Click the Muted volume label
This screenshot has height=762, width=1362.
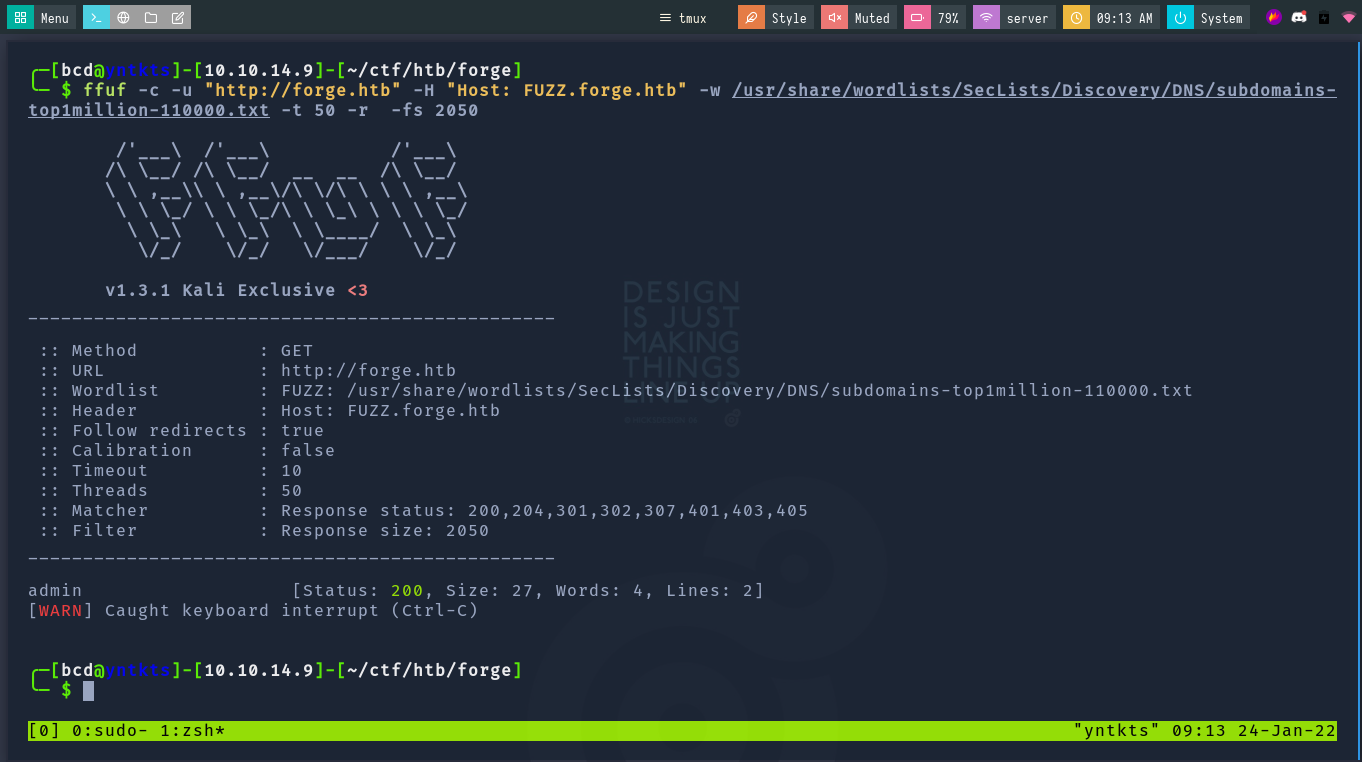(x=872, y=18)
